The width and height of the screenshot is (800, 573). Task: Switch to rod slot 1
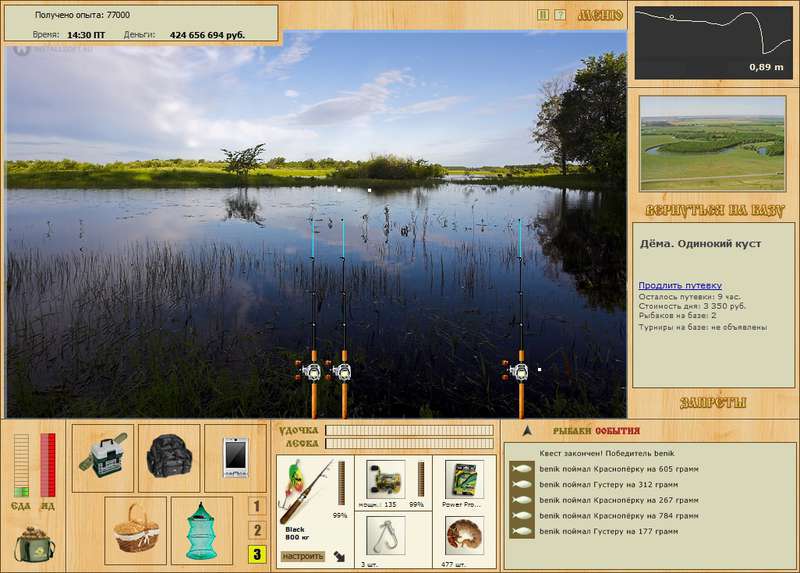(257, 506)
